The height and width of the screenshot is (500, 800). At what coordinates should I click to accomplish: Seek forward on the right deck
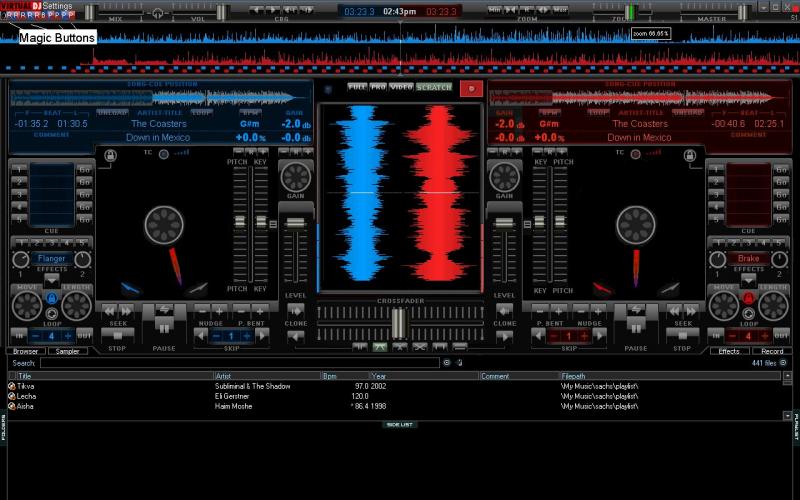pyautogui.click(x=691, y=310)
